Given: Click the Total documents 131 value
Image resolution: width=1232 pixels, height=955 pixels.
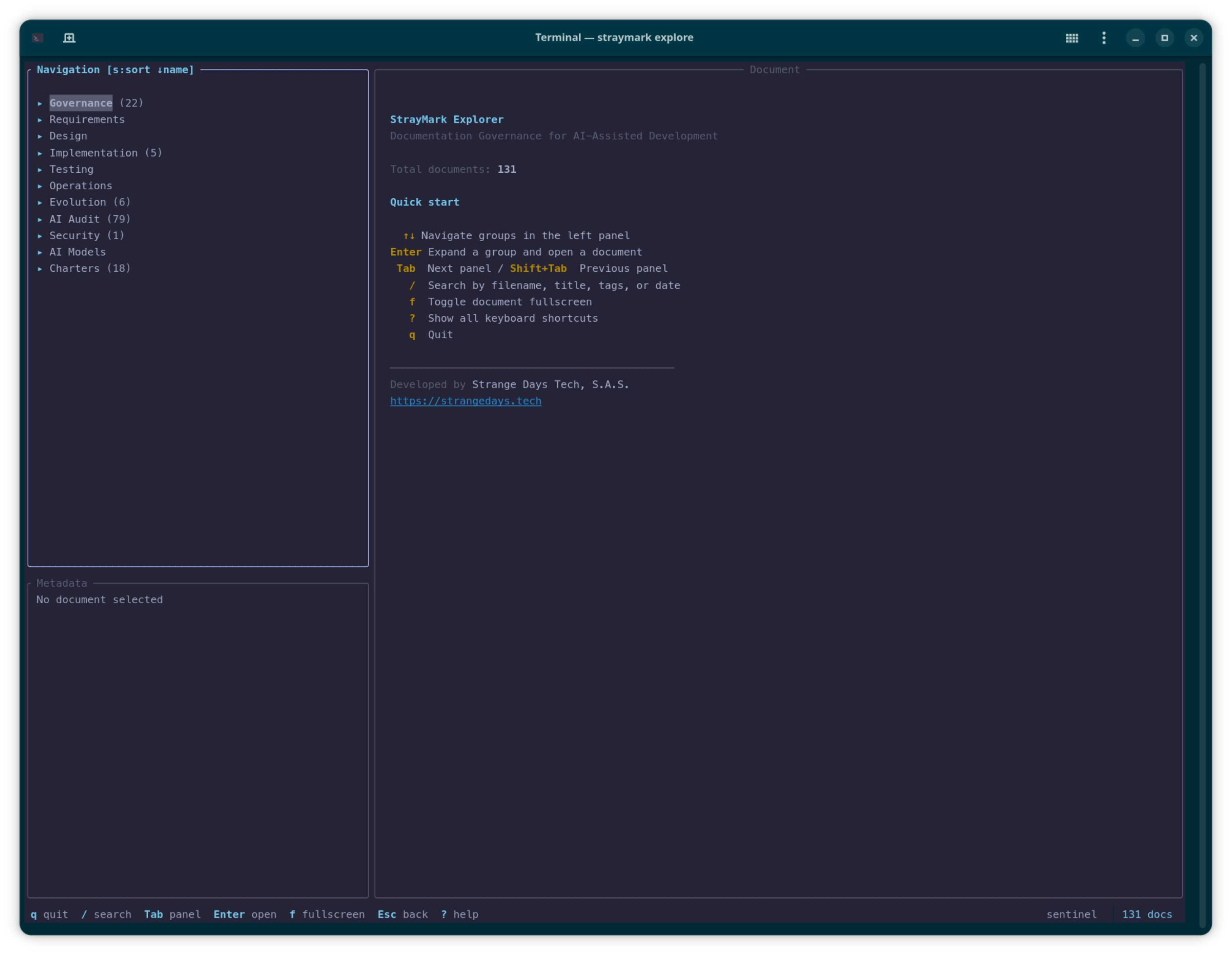Looking at the screenshot, I should (x=507, y=169).
